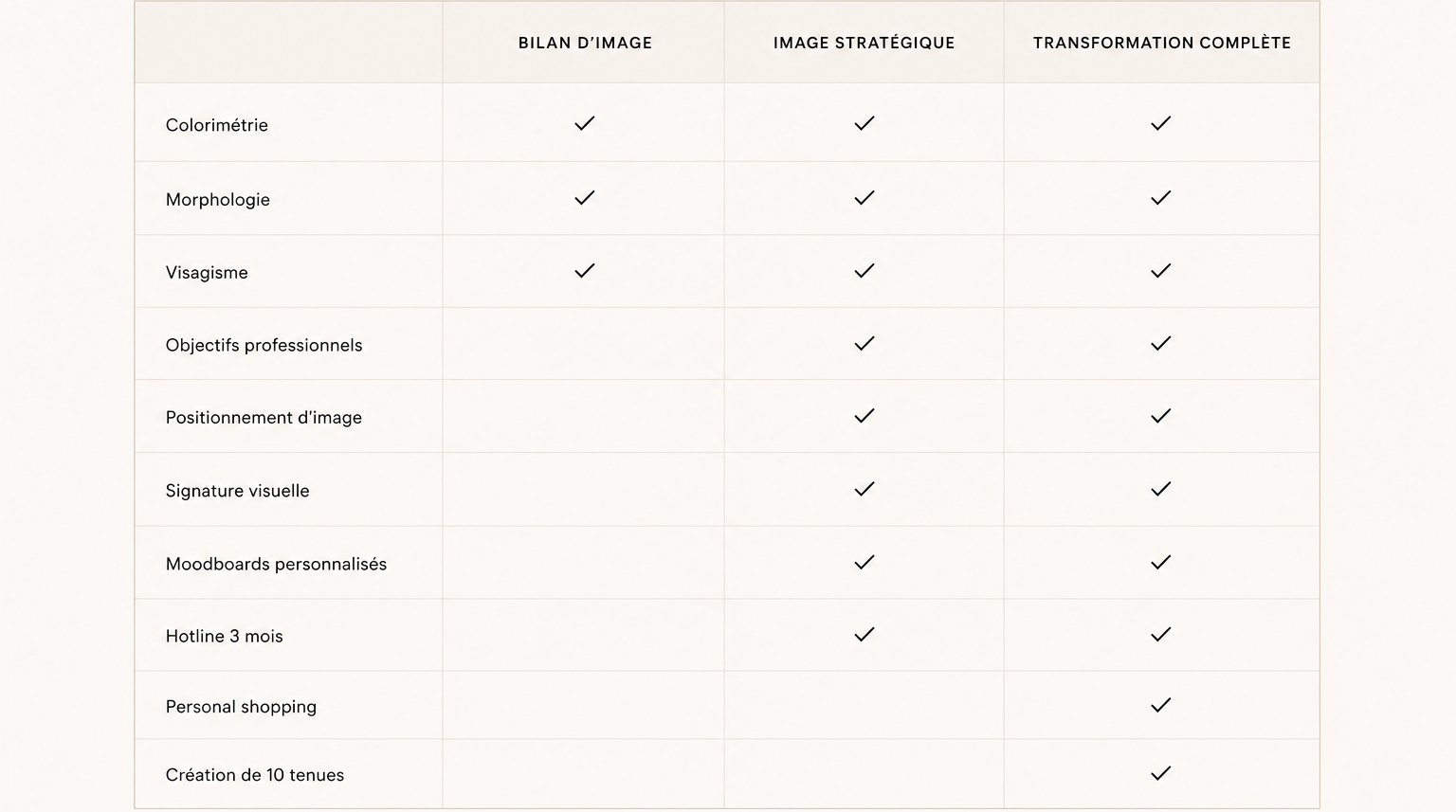1456x812 pixels.
Task: Select the Image stratégique column header
Action: coord(864,43)
